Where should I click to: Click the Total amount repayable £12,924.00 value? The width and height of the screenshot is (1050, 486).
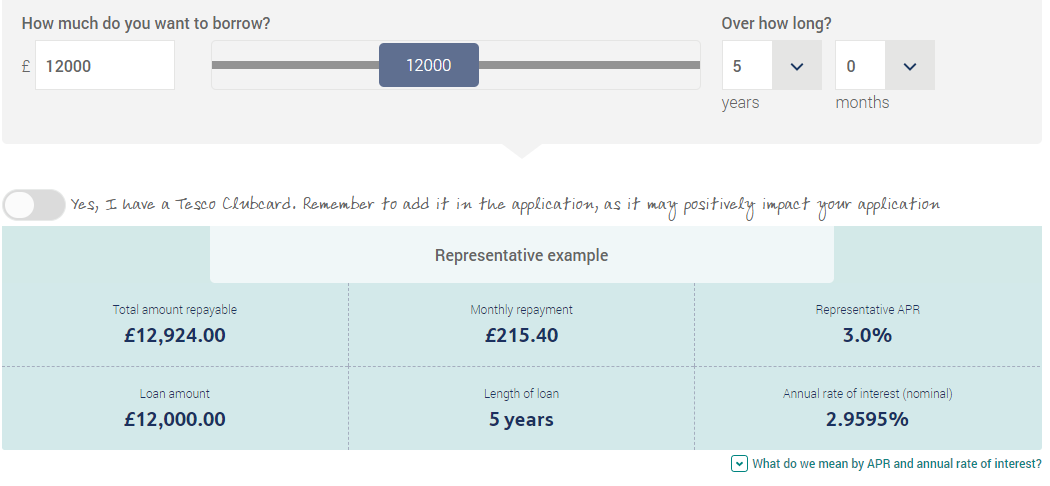[x=175, y=335]
